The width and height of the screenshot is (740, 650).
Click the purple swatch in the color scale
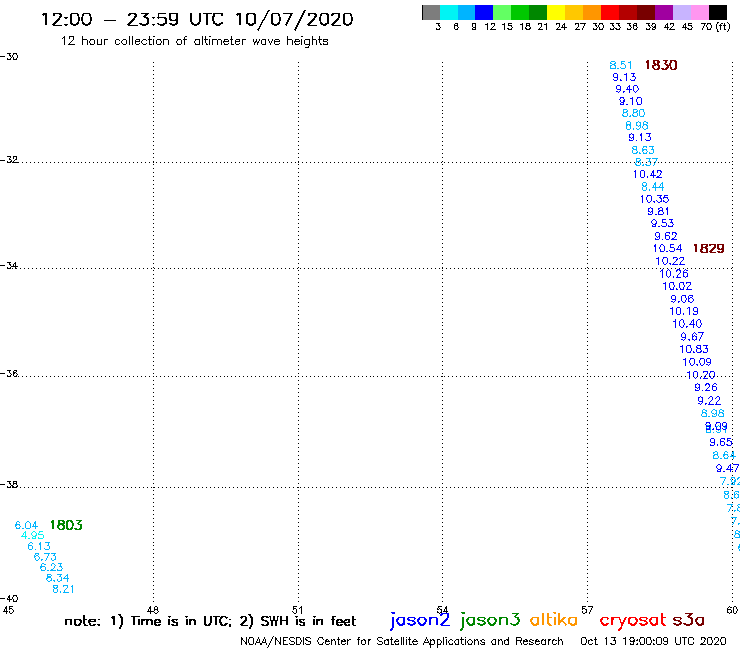pyautogui.click(x=664, y=12)
